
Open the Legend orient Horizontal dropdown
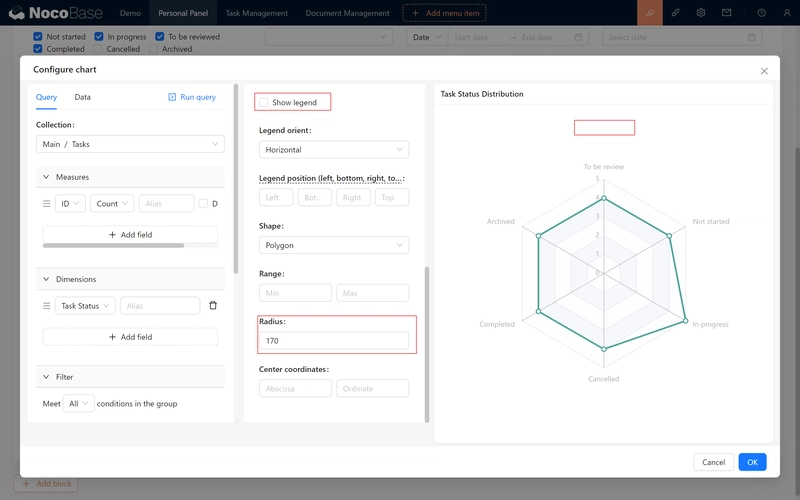(x=334, y=149)
